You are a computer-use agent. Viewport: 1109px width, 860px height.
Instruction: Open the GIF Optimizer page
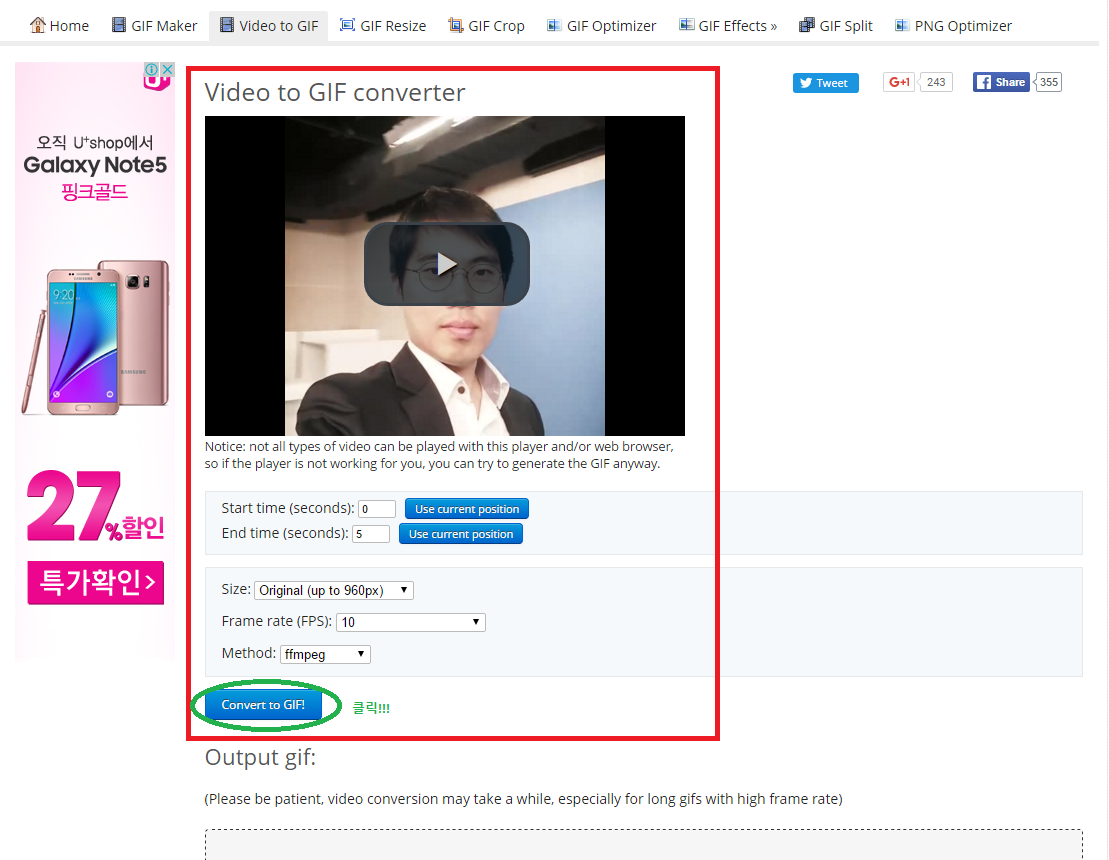tap(602, 26)
